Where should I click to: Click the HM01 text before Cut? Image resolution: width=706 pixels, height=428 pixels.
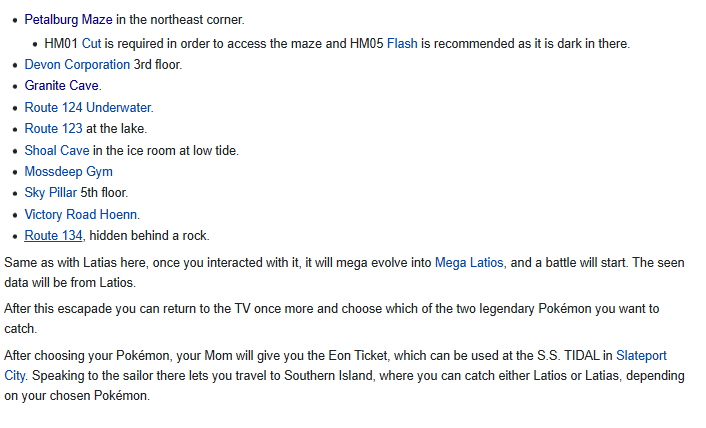coord(61,43)
